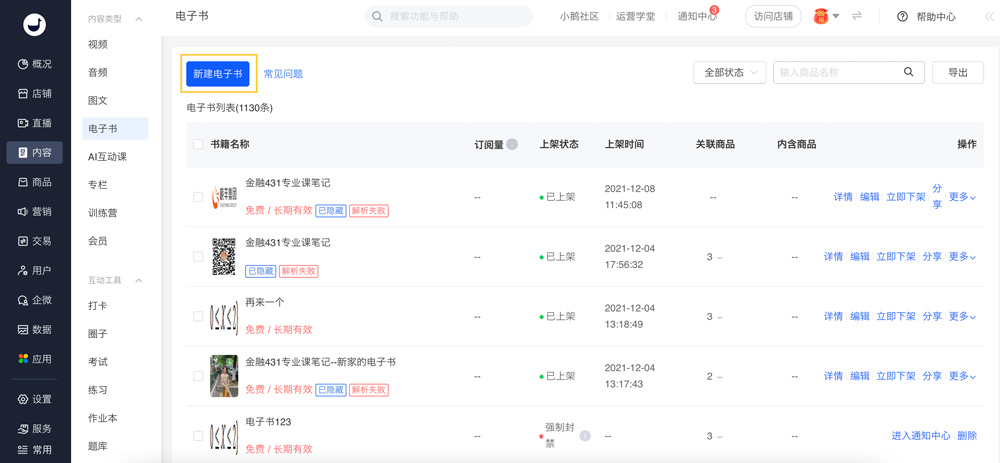Click the 输入商品名称 search field

coord(836,73)
